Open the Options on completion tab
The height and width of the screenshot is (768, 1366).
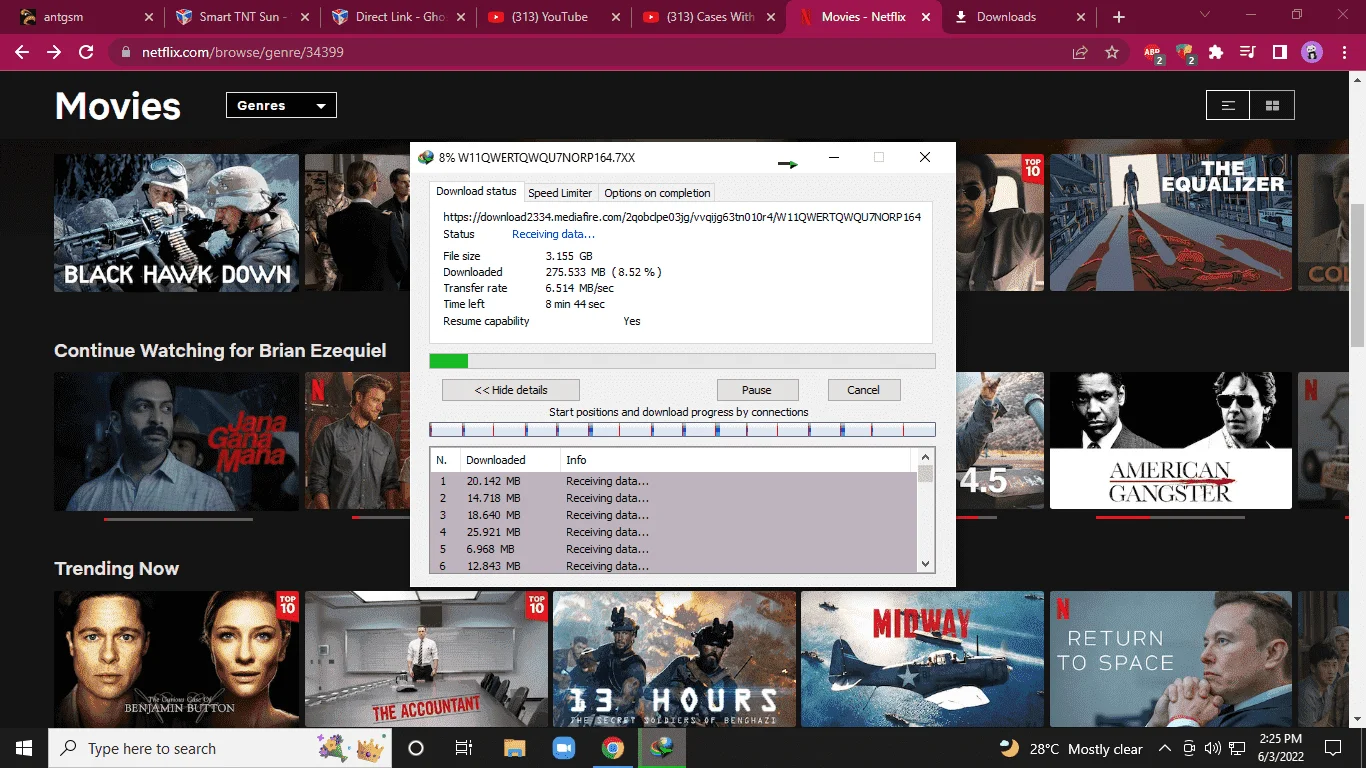coord(657,193)
